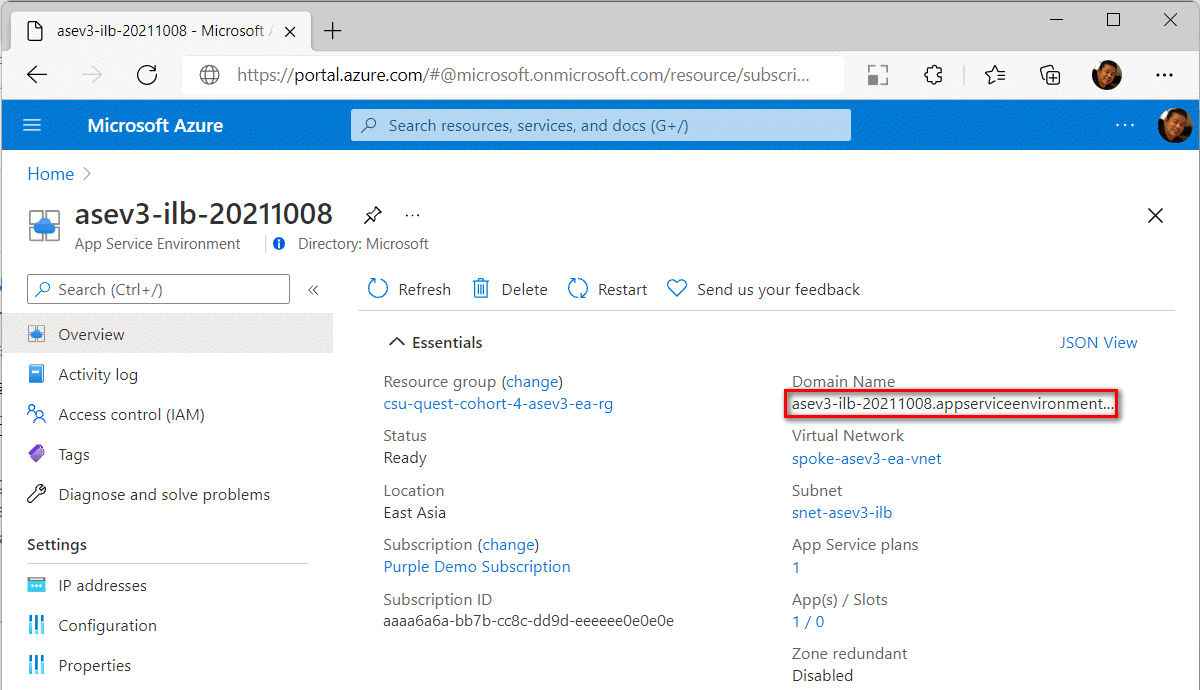Pin asev3-ilb-20211008 to dashboard
Screen dimensions: 1200x690
(373, 214)
